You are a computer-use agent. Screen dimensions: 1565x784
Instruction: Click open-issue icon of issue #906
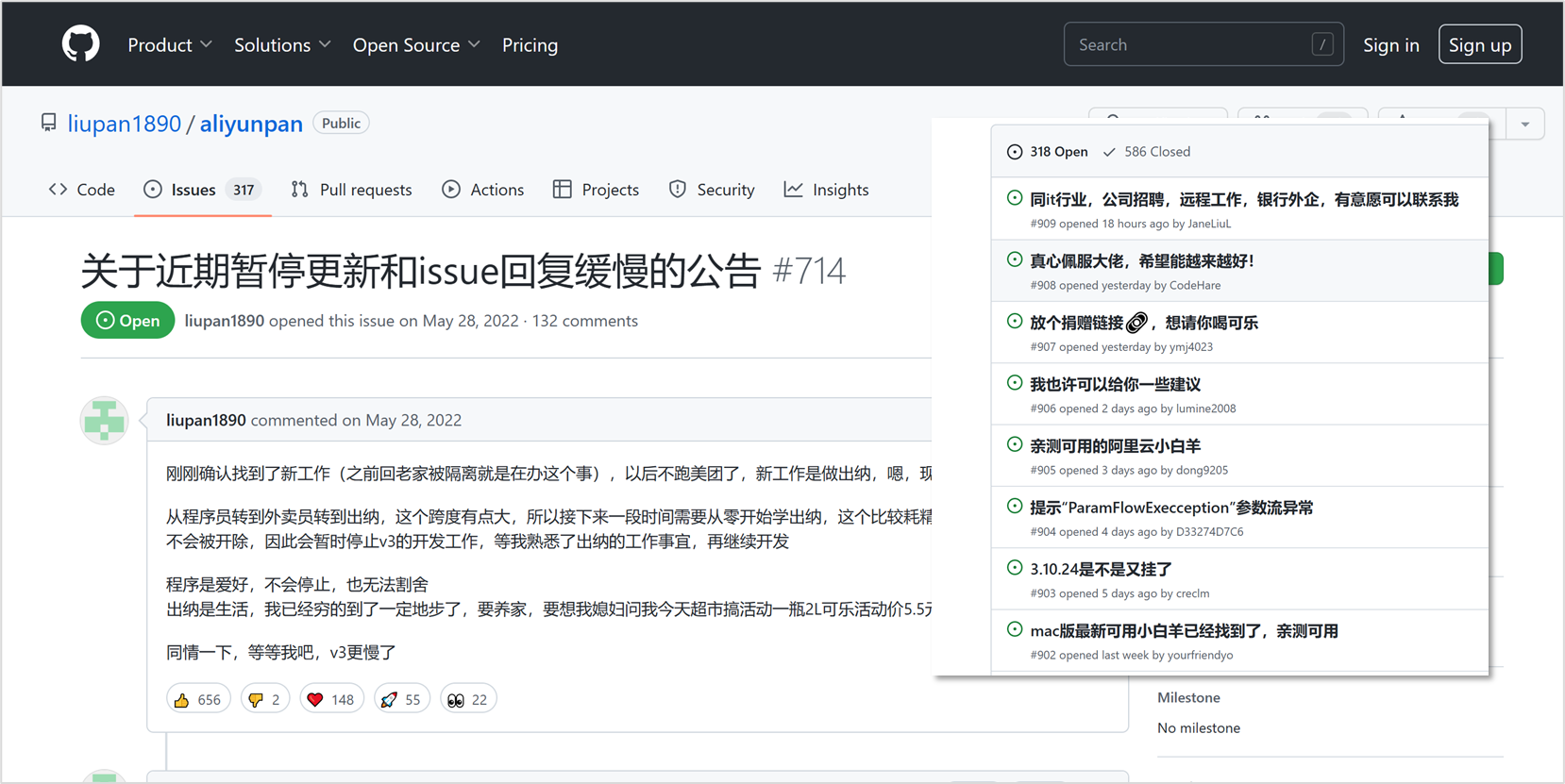[x=1015, y=383]
